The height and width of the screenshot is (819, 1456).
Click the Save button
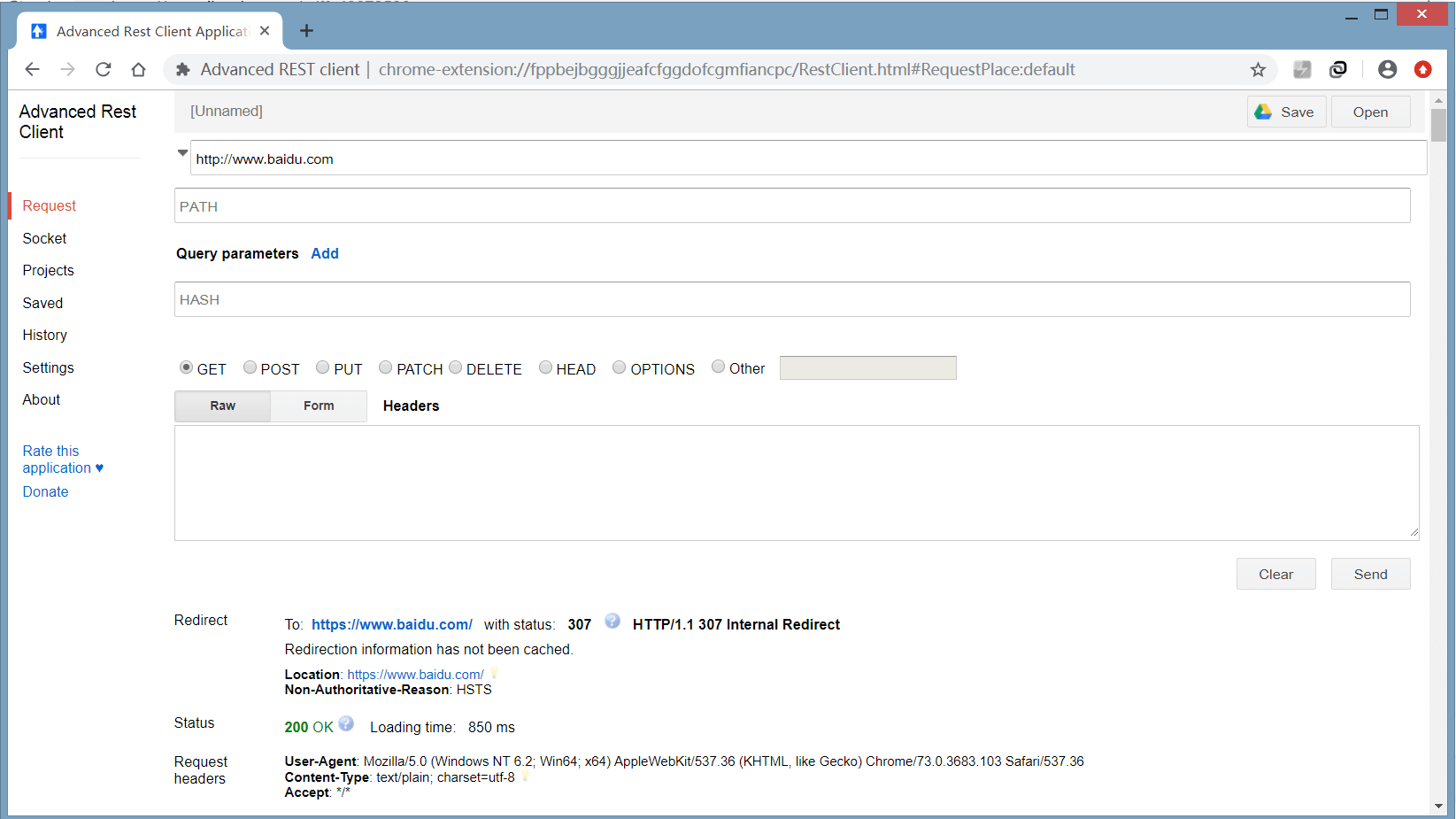pyautogui.click(x=1287, y=112)
